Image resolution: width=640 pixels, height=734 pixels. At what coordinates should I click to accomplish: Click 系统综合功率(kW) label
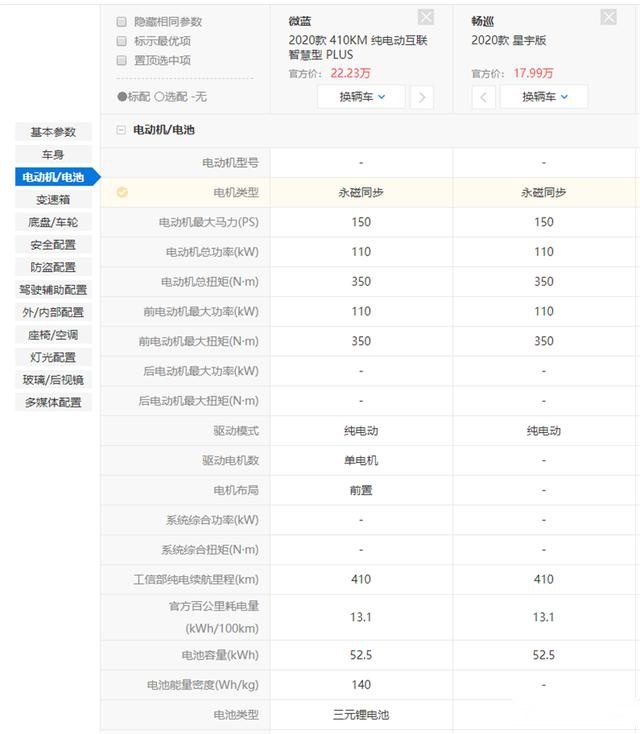[x=212, y=520]
